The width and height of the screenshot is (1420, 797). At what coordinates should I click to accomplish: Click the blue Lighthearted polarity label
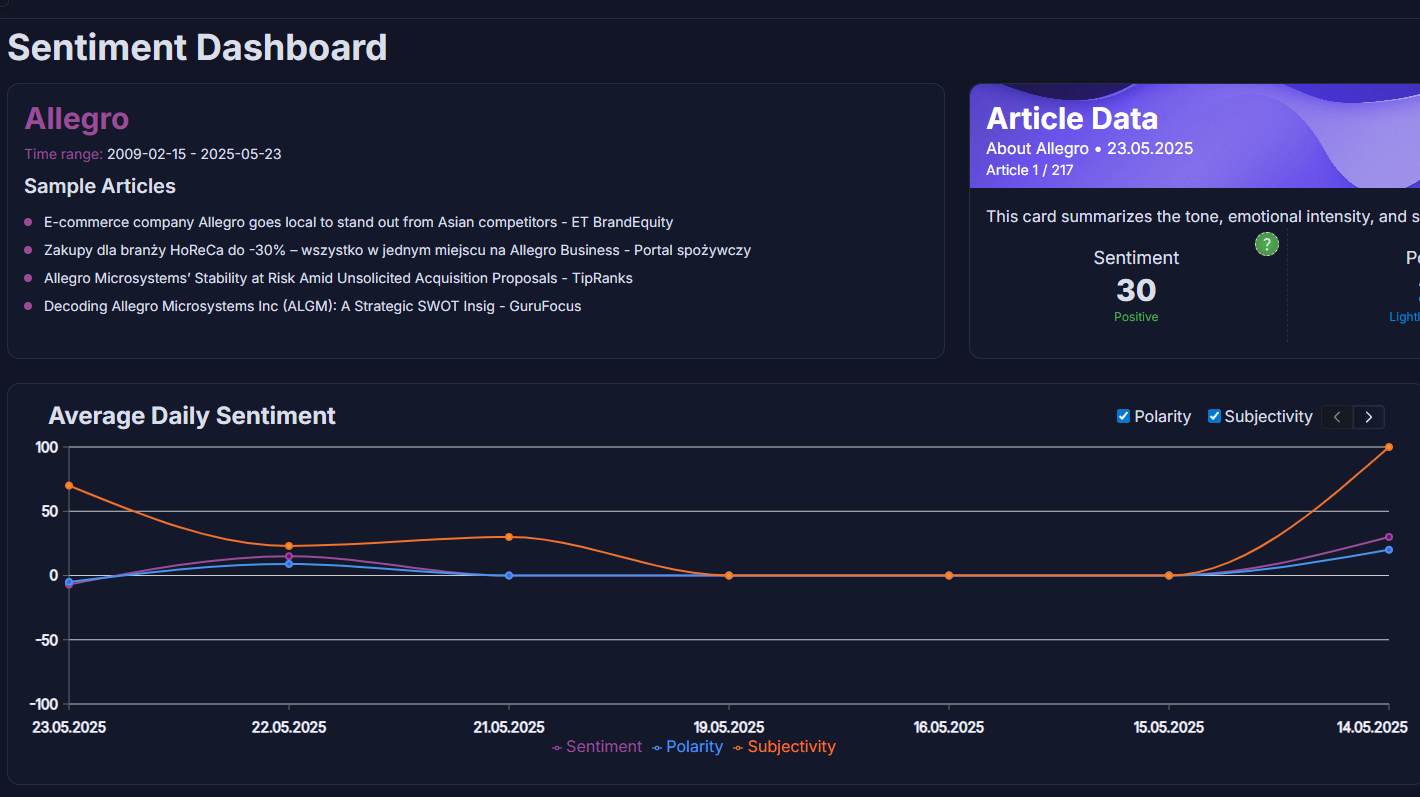tap(1404, 316)
